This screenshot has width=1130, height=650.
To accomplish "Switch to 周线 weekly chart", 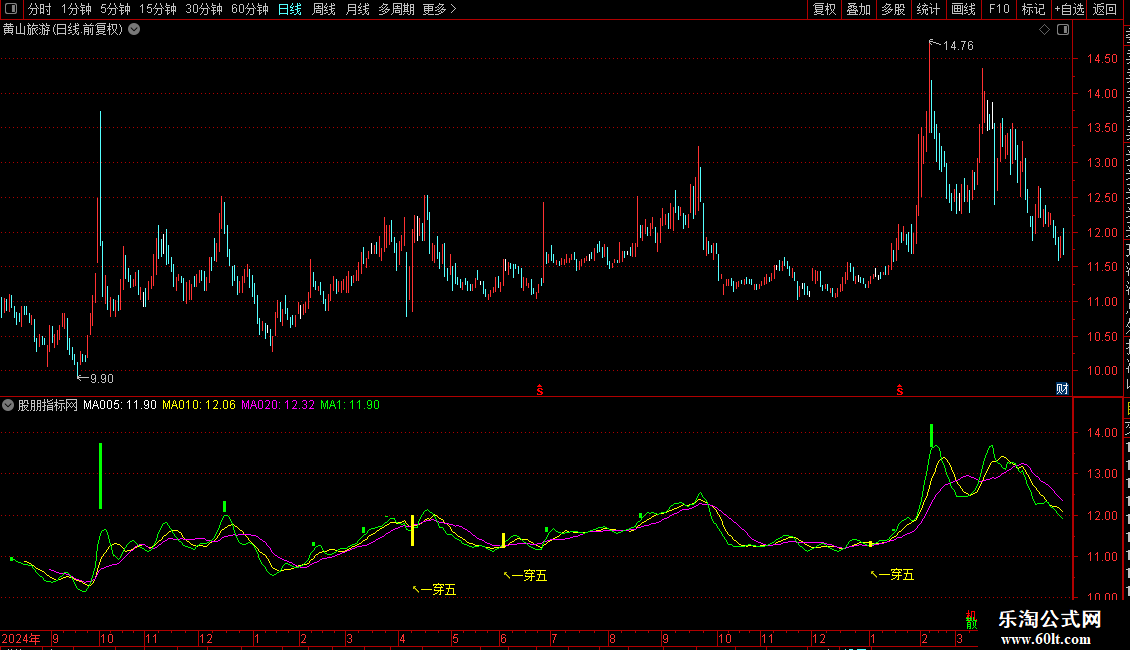I will (x=324, y=9).
